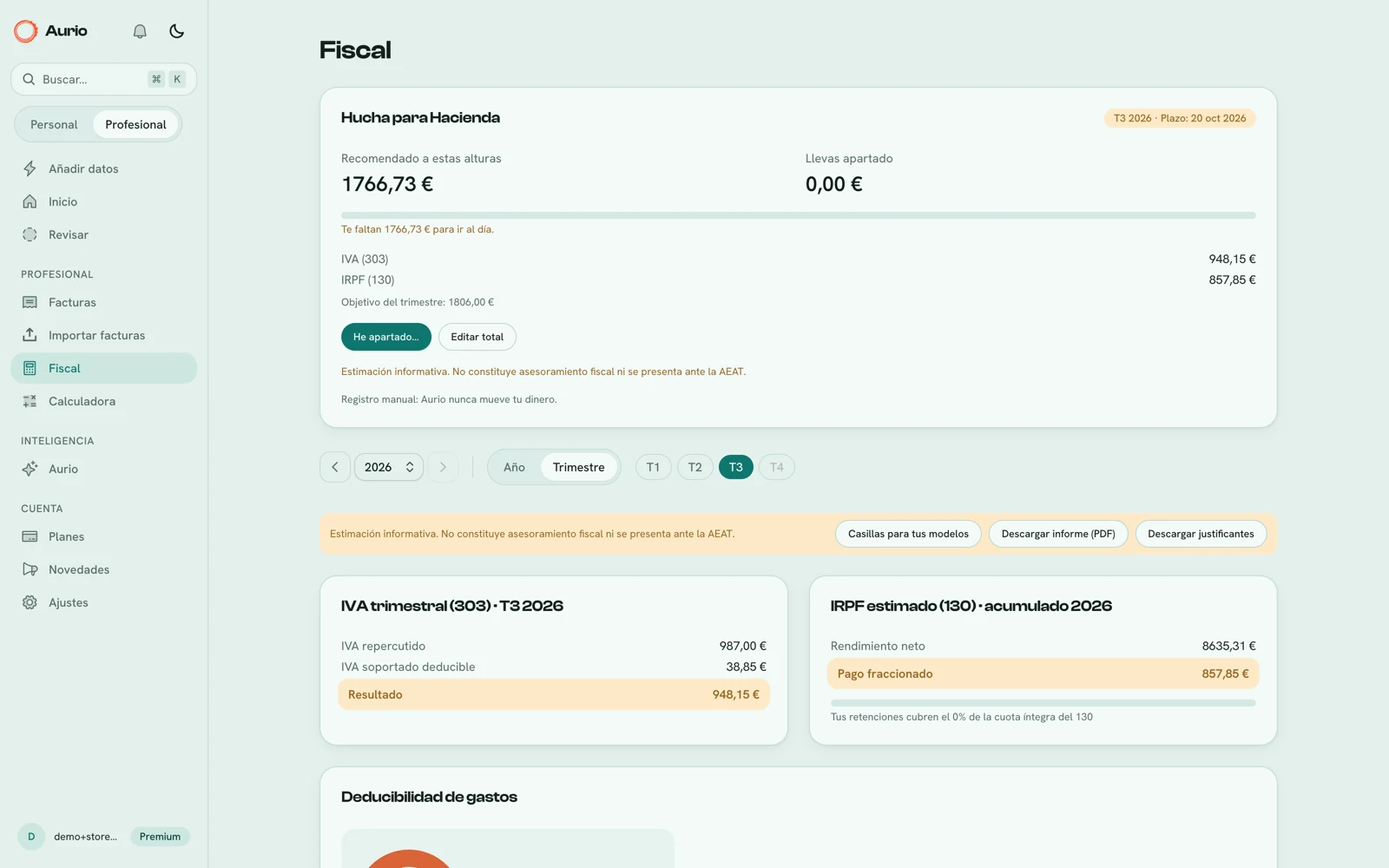Click the IRPF retenciones progress bar
The width and height of the screenshot is (1389, 868).
[x=1043, y=703]
